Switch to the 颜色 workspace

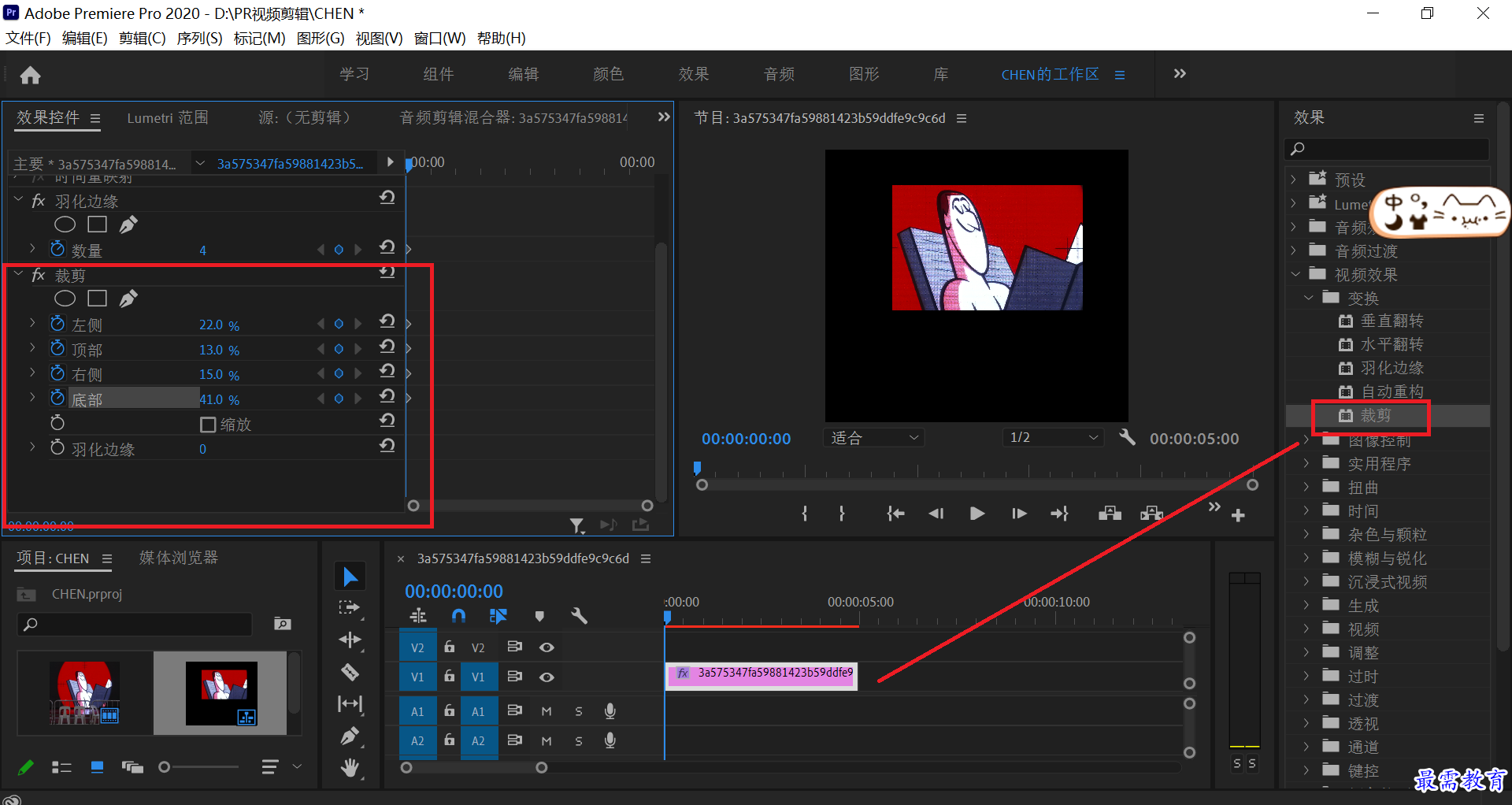click(608, 74)
